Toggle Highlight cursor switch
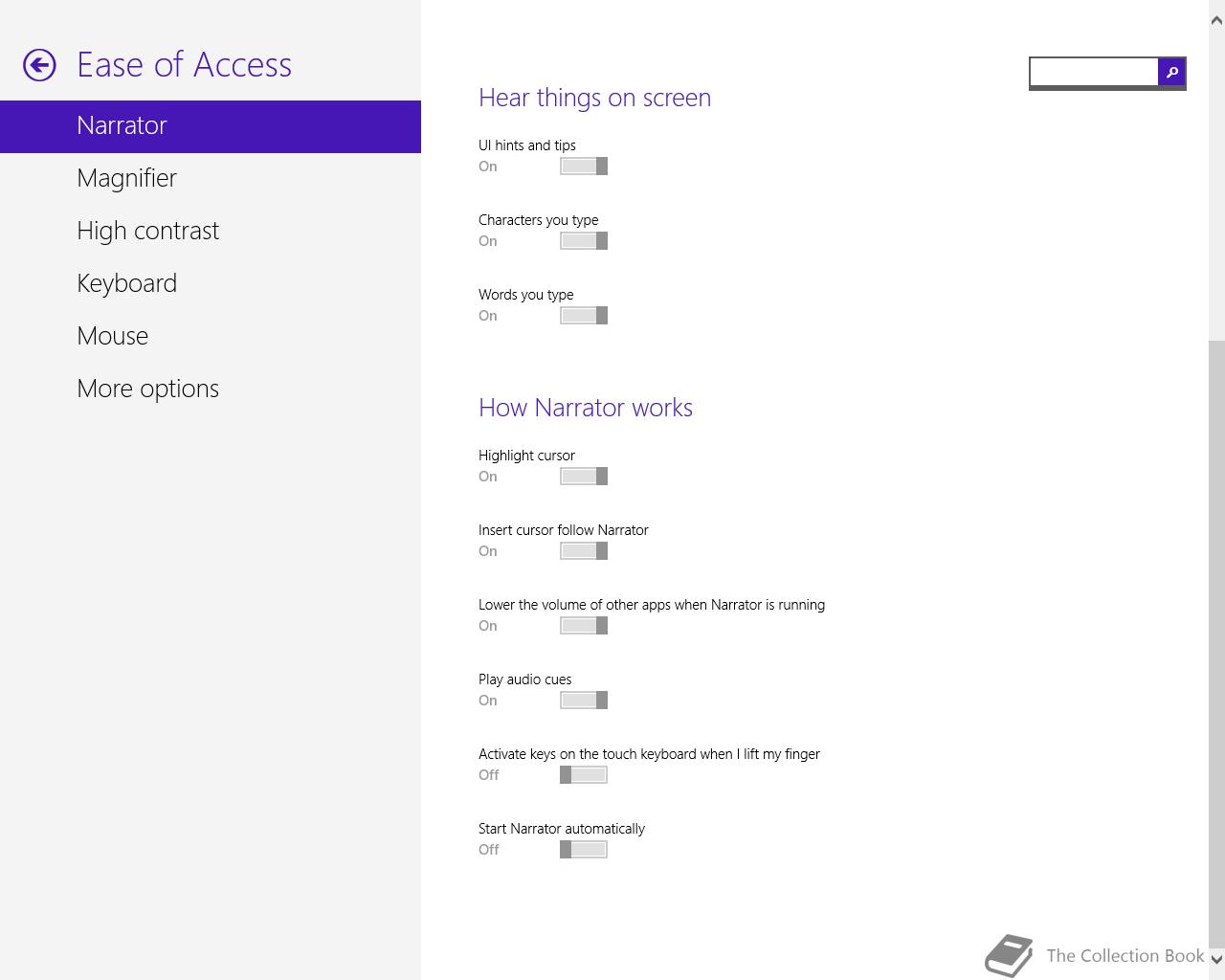The image size is (1225, 980). pyautogui.click(x=584, y=477)
